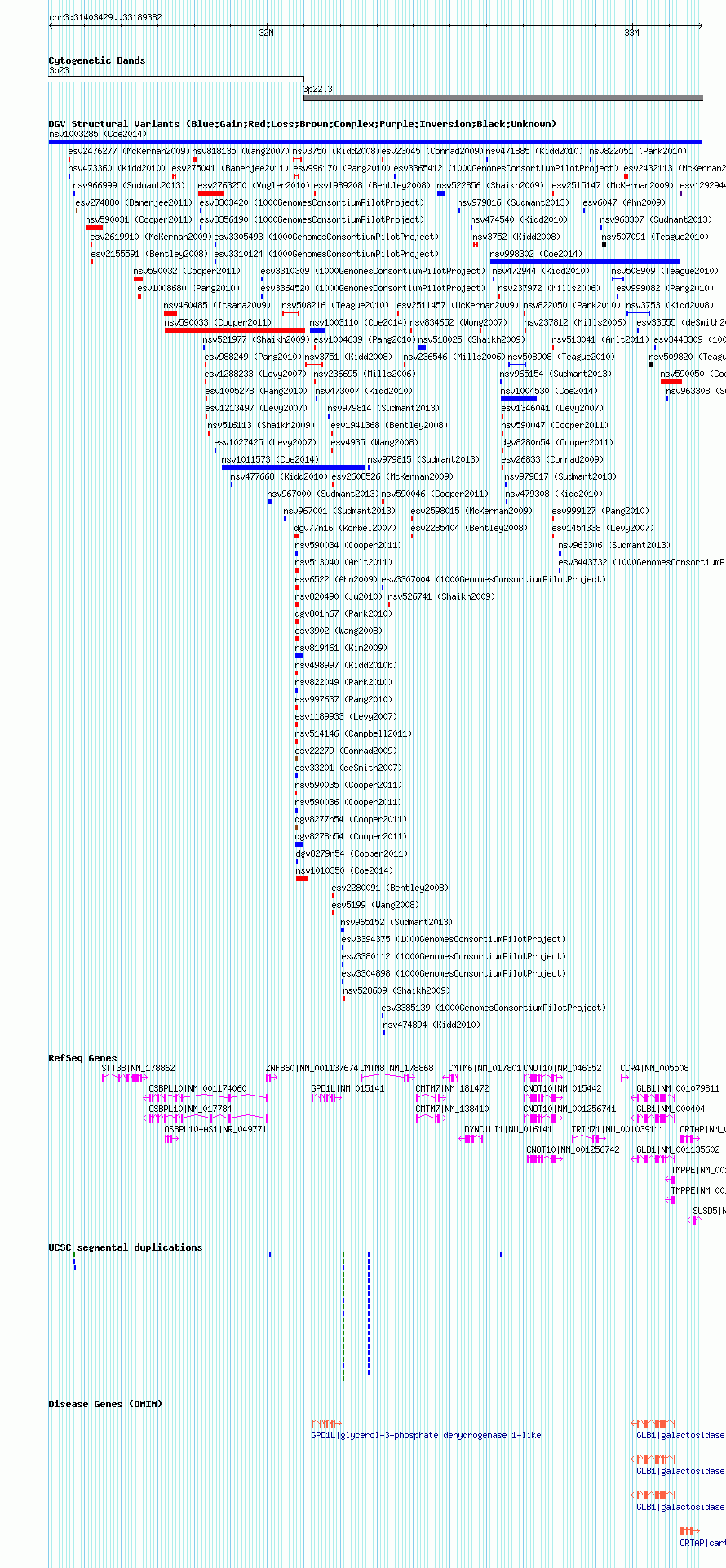Click variant esv2476277 (McKernan2009)
Viewport: 726px width, 1568px height.
coord(129,151)
